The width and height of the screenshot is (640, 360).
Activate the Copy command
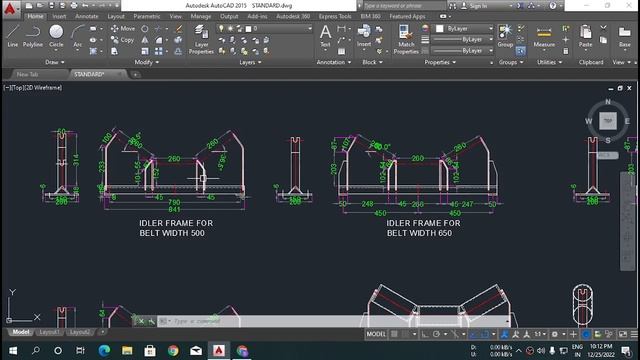(x=122, y=40)
